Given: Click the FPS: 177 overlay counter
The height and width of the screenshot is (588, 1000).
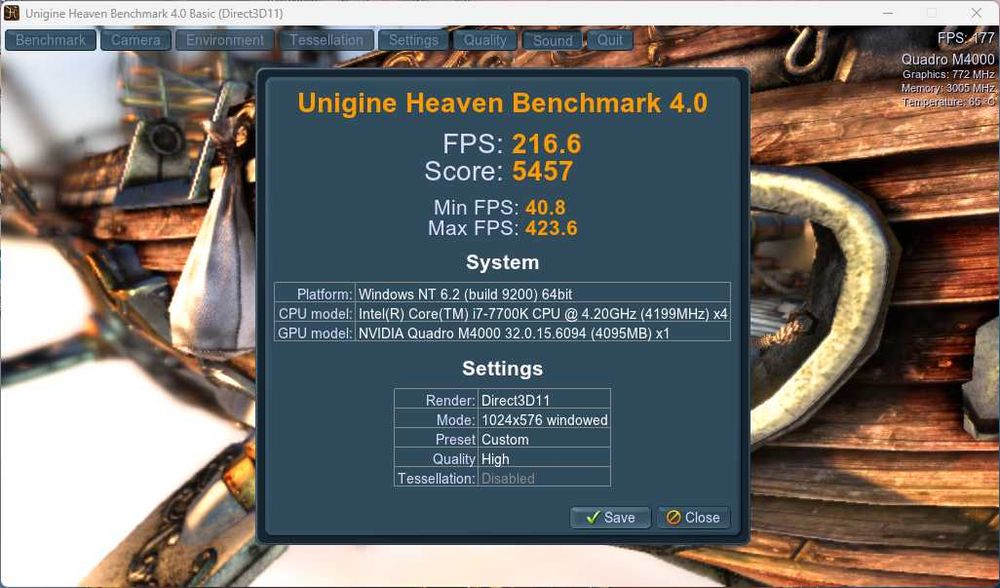Looking at the screenshot, I should [966, 38].
